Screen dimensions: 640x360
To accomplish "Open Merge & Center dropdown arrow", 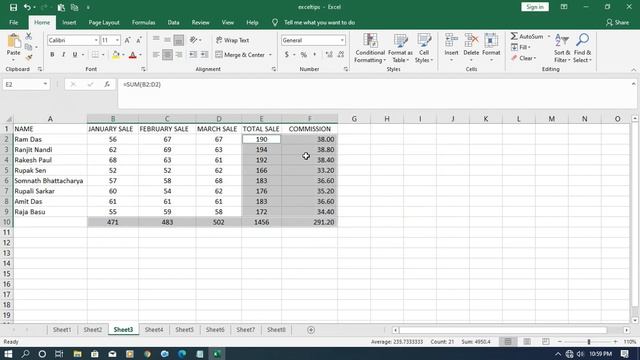I will [270, 55].
